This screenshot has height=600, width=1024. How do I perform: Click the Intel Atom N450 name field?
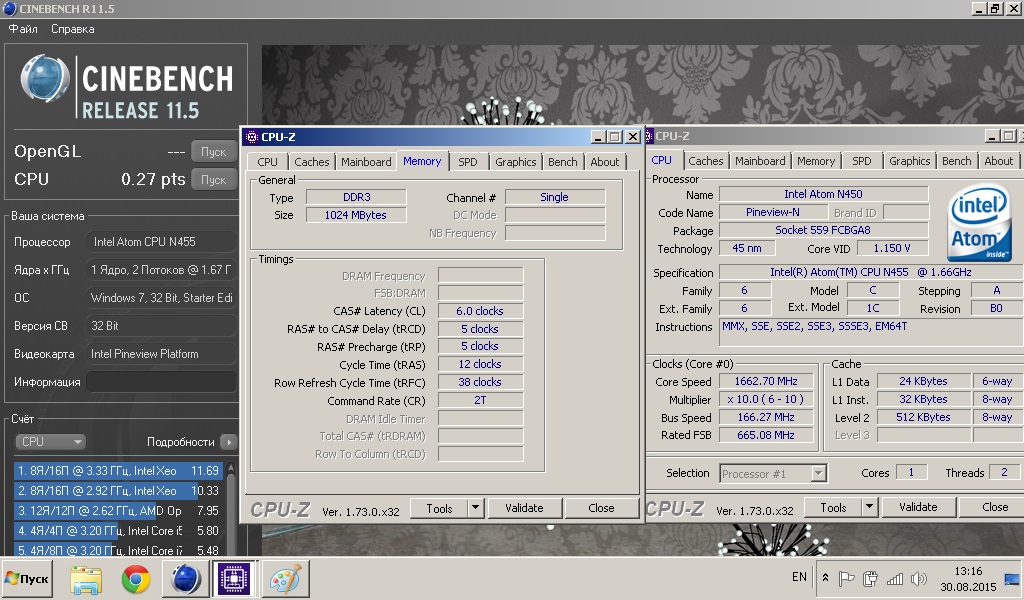click(x=823, y=194)
